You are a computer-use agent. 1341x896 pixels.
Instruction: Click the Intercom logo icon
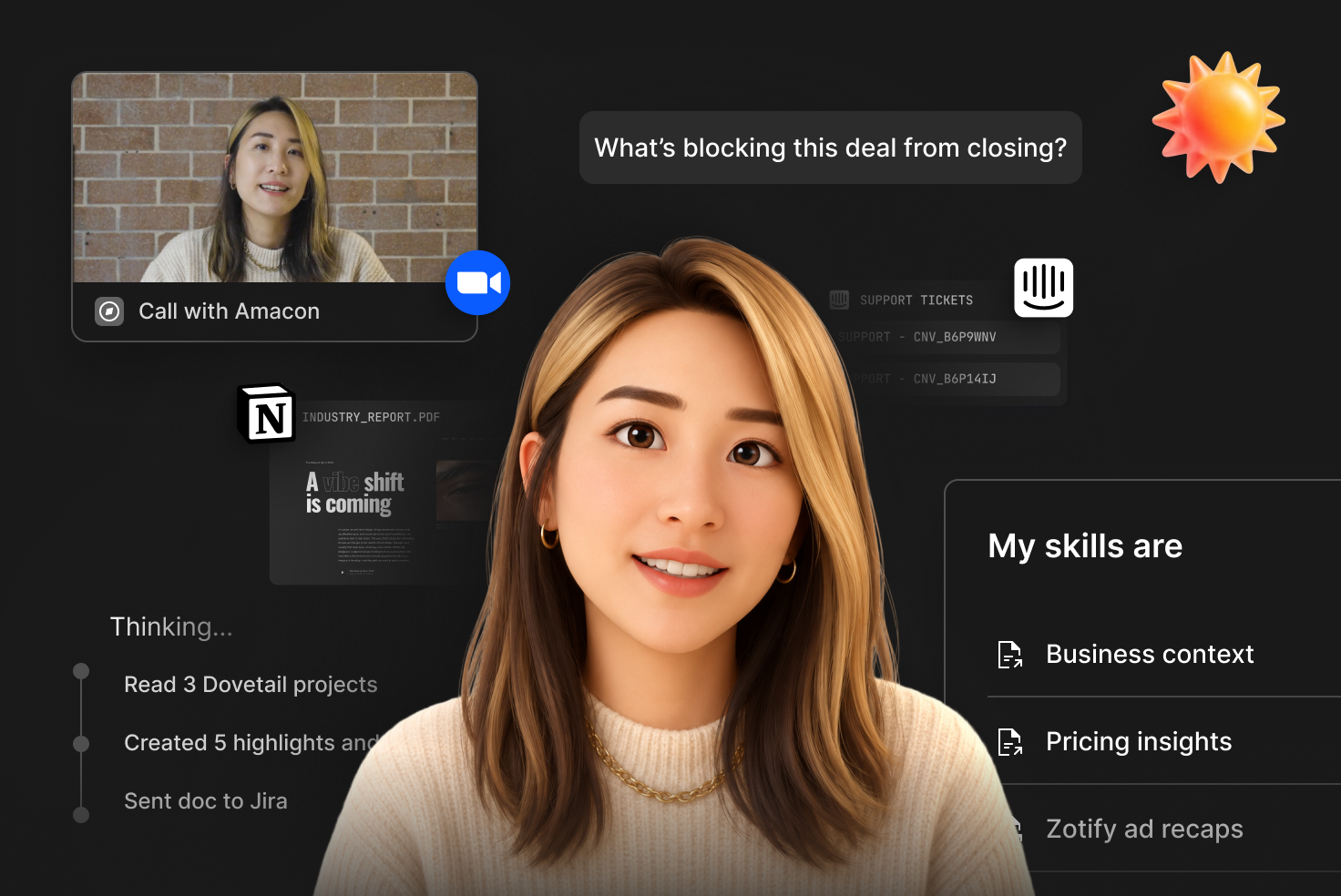(1044, 288)
